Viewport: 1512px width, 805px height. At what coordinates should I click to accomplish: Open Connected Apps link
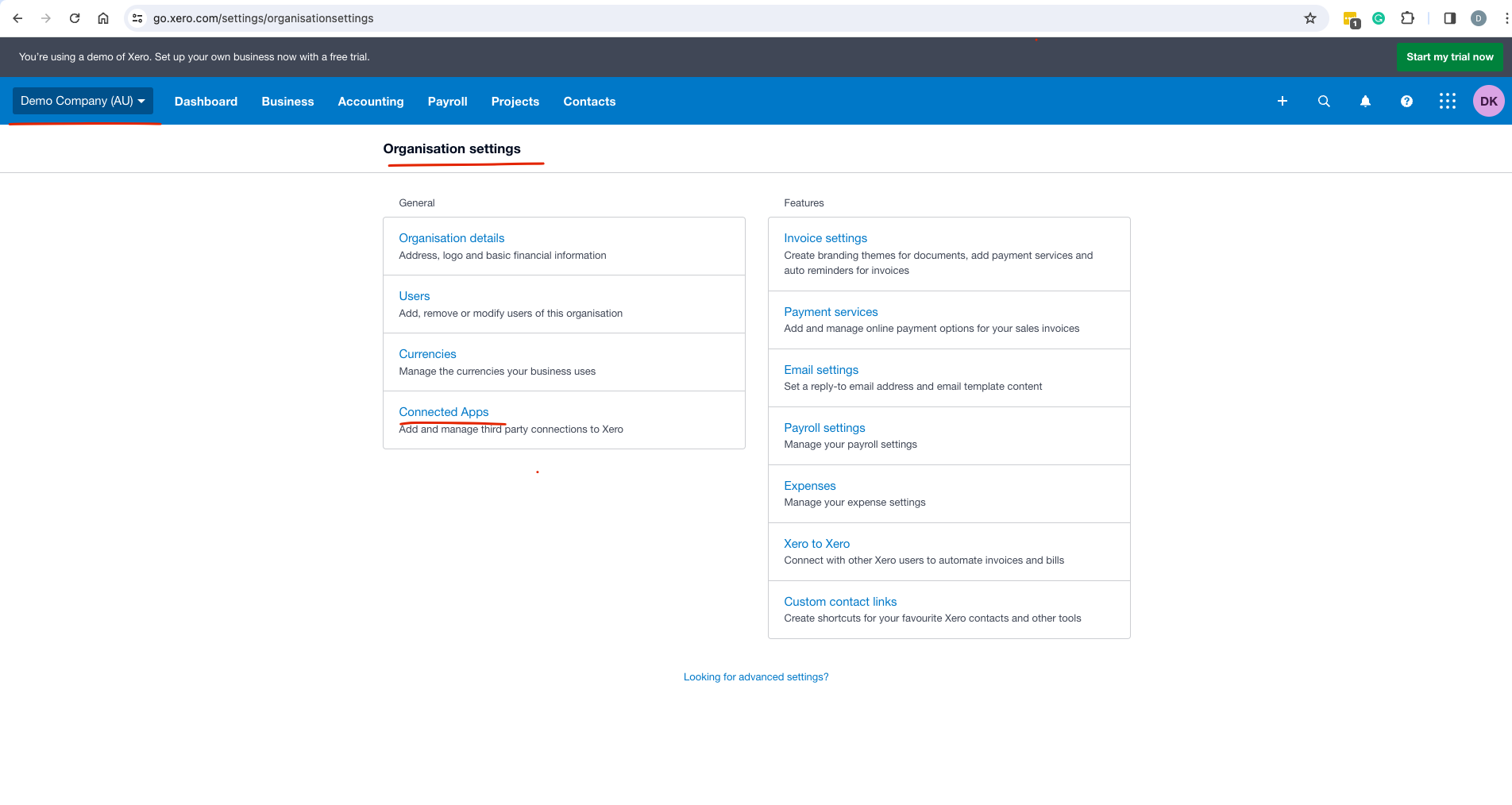(x=443, y=412)
